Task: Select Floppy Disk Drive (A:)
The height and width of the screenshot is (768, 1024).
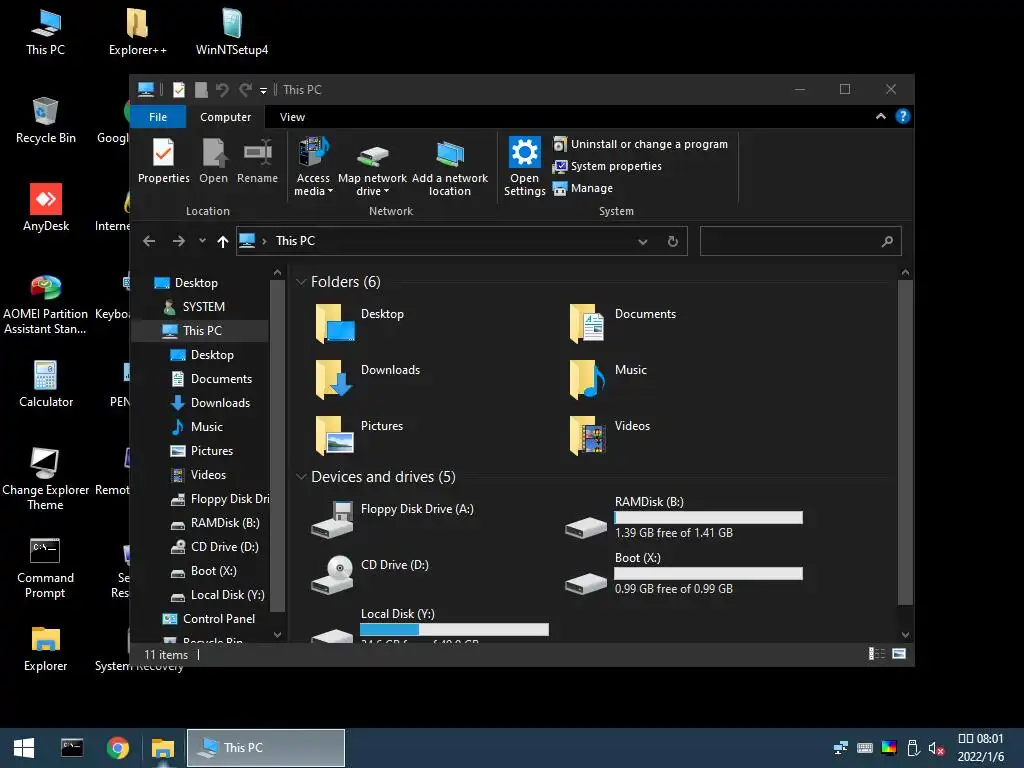Action: [x=392, y=518]
